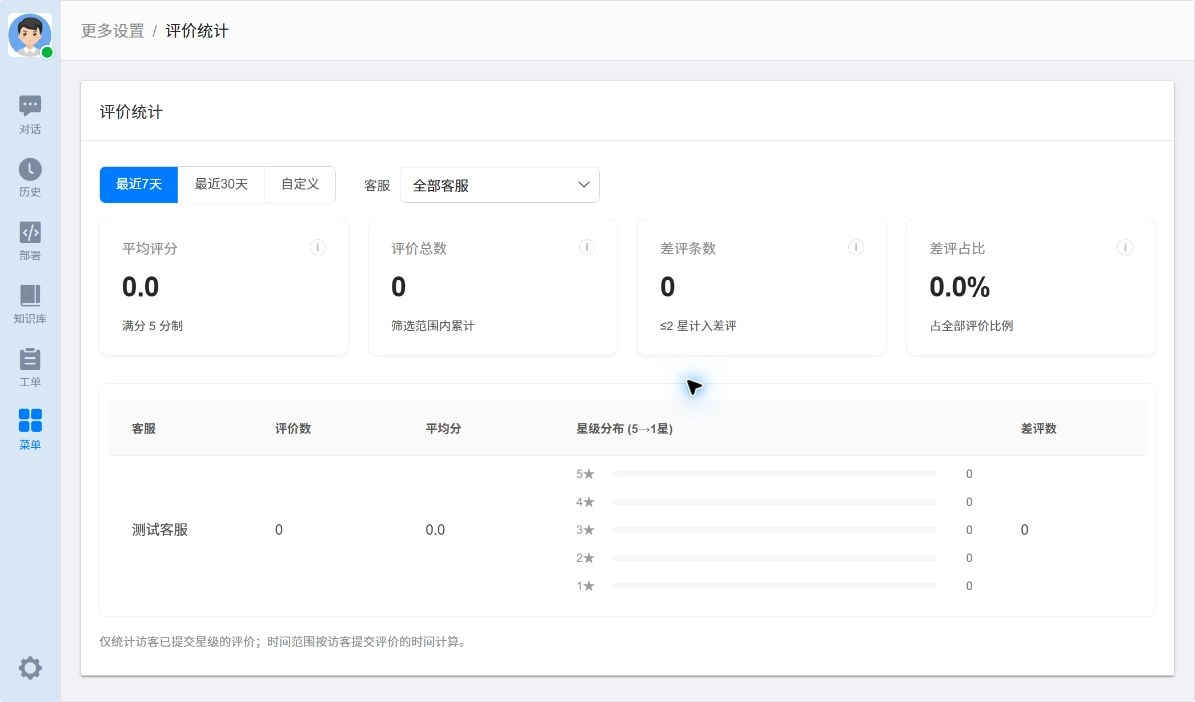Open the 对话 chat section
The height and width of the screenshot is (702, 1195).
[30, 116]
